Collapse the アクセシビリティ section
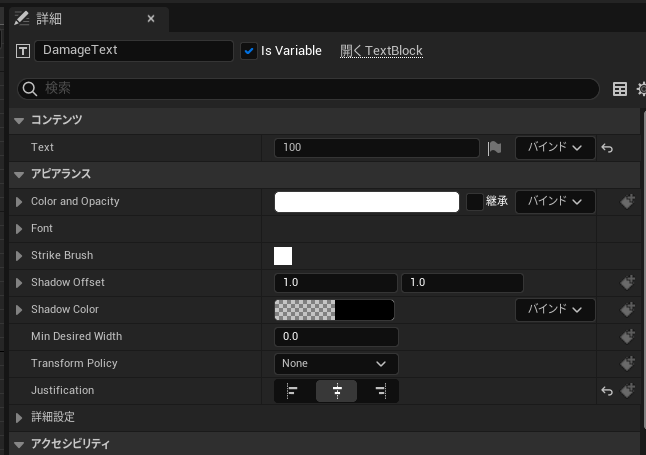 (19, 445)
